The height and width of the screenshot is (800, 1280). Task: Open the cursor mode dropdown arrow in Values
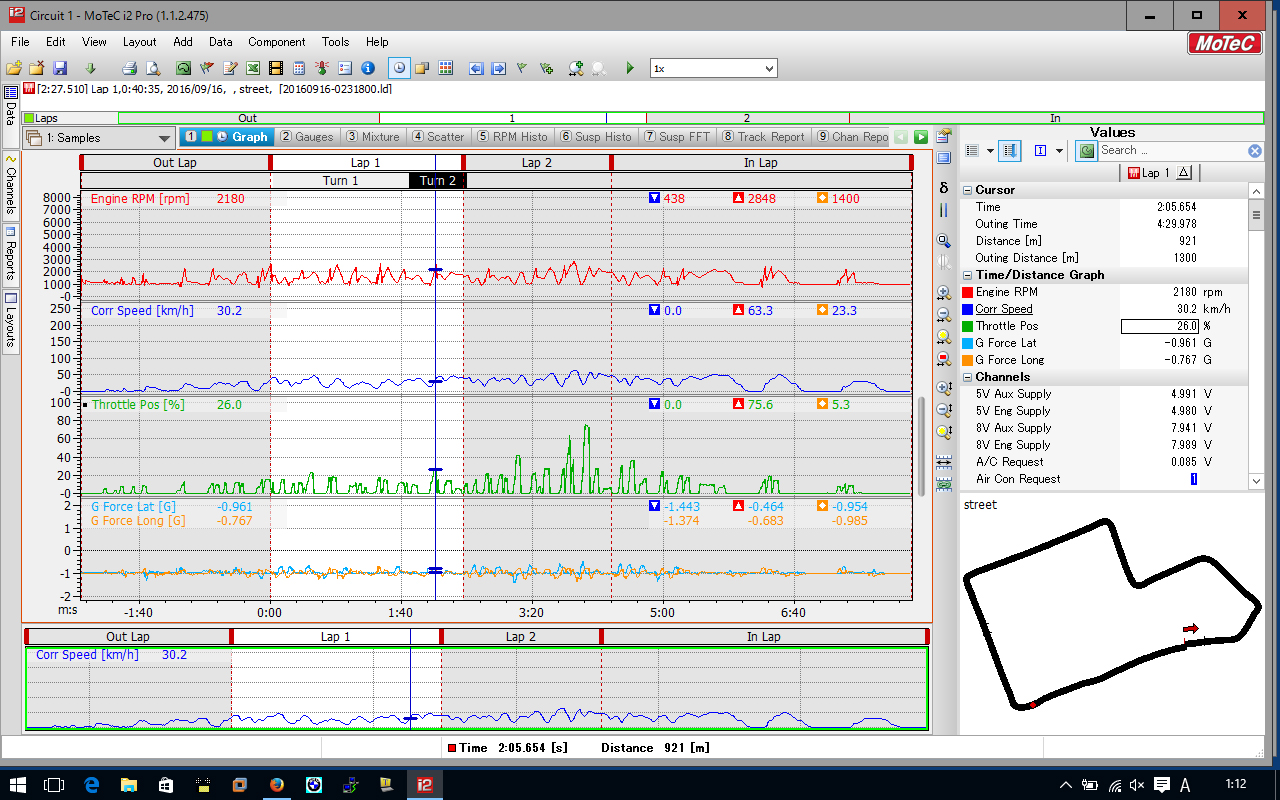pyautogui.click(x=1060, y=151)
